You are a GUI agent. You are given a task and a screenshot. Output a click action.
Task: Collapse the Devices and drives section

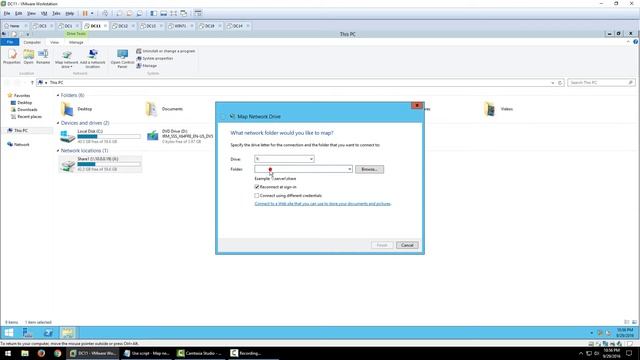[x=58, y=123]
